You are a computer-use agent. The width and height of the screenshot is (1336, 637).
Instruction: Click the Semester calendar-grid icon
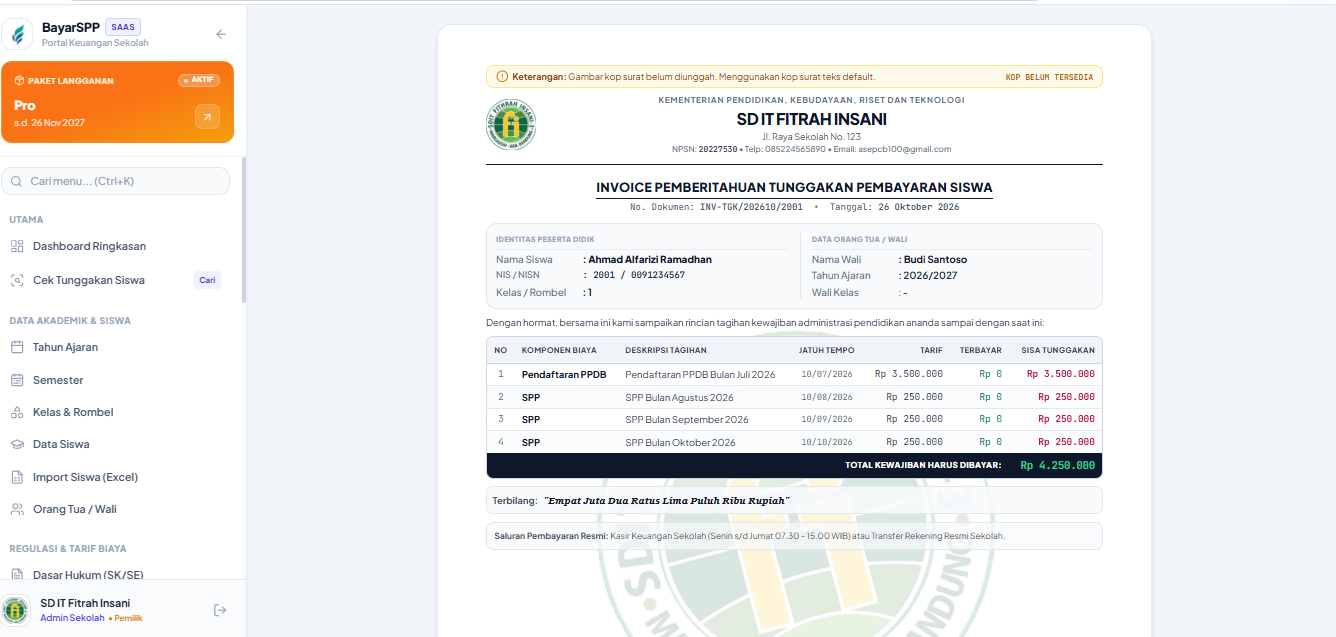(17, 380)
